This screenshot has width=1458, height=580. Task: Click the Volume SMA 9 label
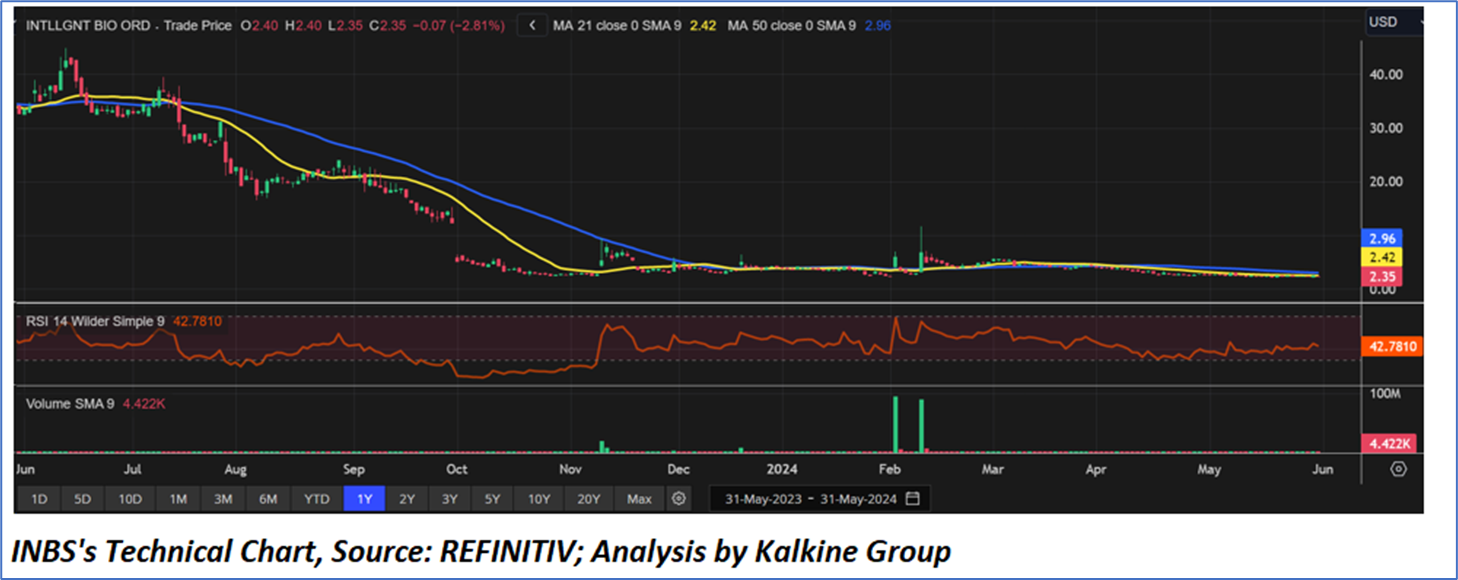68,404
